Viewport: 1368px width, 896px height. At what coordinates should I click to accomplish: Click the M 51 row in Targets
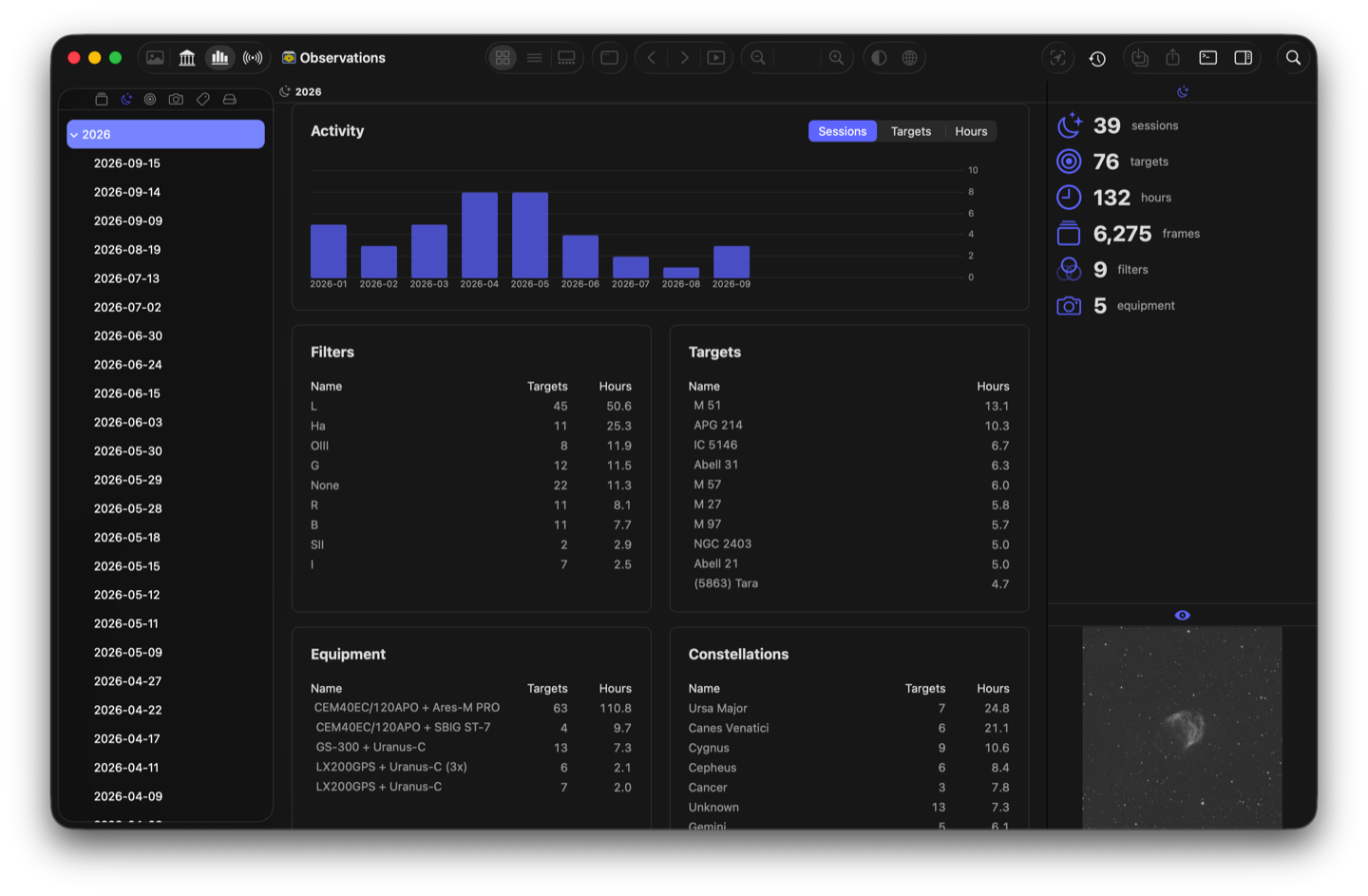pos(849,406)
